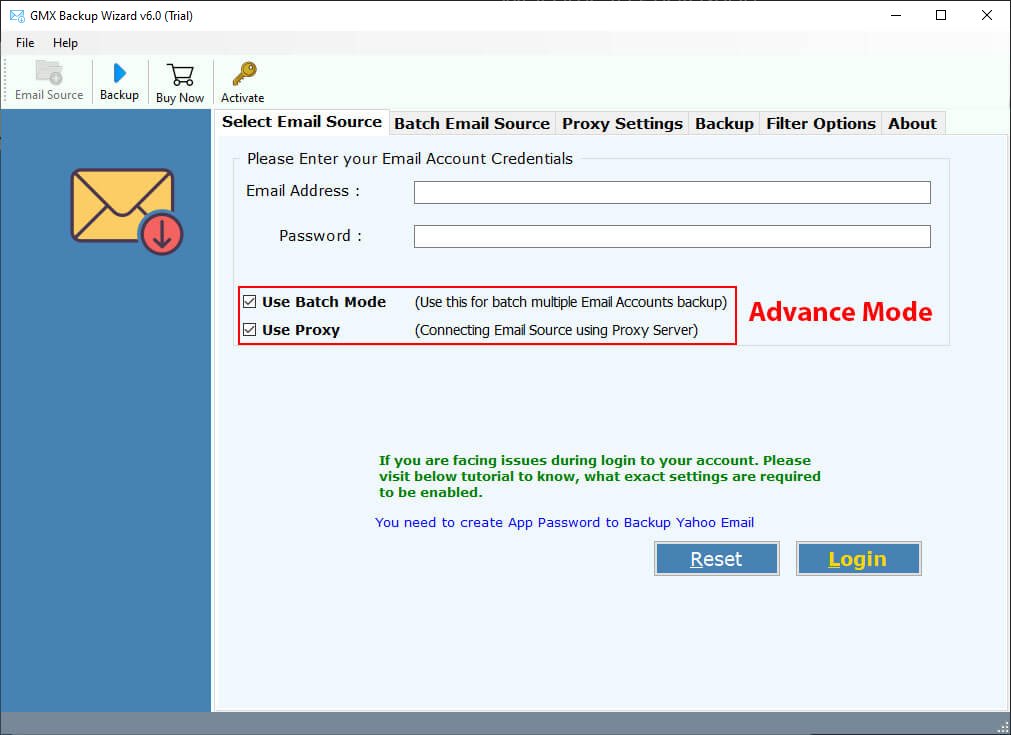This screenshot has height=735, width=1011.
Task: Open the Help menu
Action: coord(65,43)
